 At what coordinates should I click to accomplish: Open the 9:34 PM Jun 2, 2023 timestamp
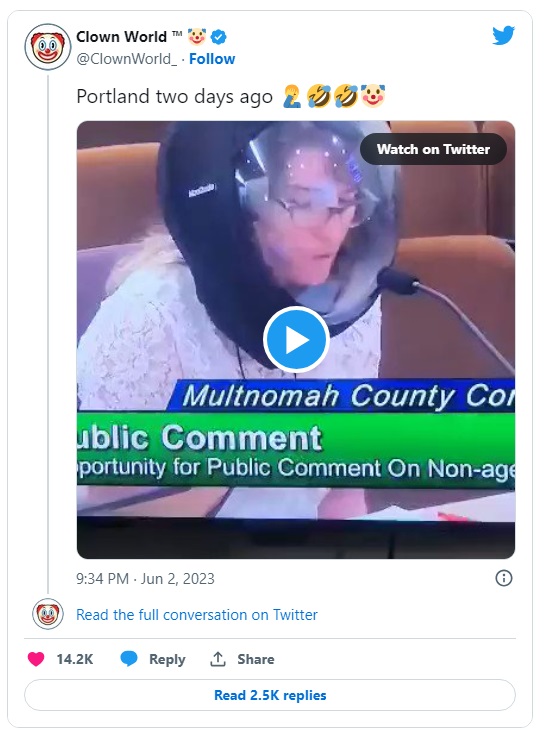pos(145,578)
